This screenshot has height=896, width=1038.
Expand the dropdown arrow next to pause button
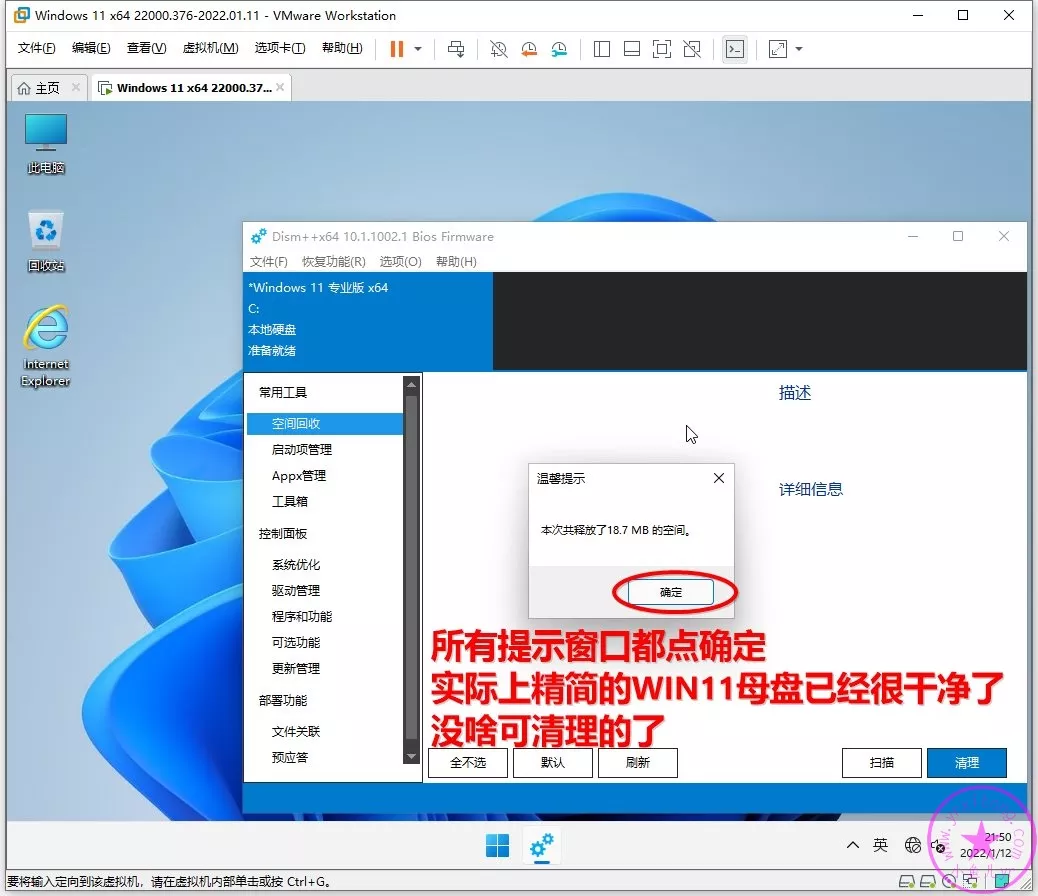coord(418,49)
